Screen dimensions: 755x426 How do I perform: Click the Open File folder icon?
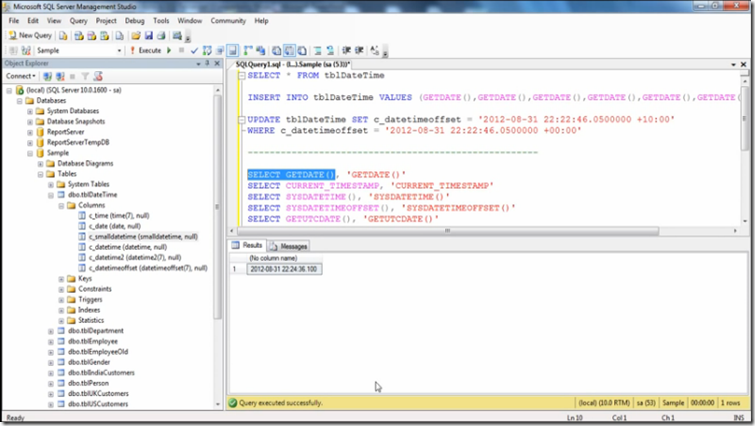[x=136, y=36]
